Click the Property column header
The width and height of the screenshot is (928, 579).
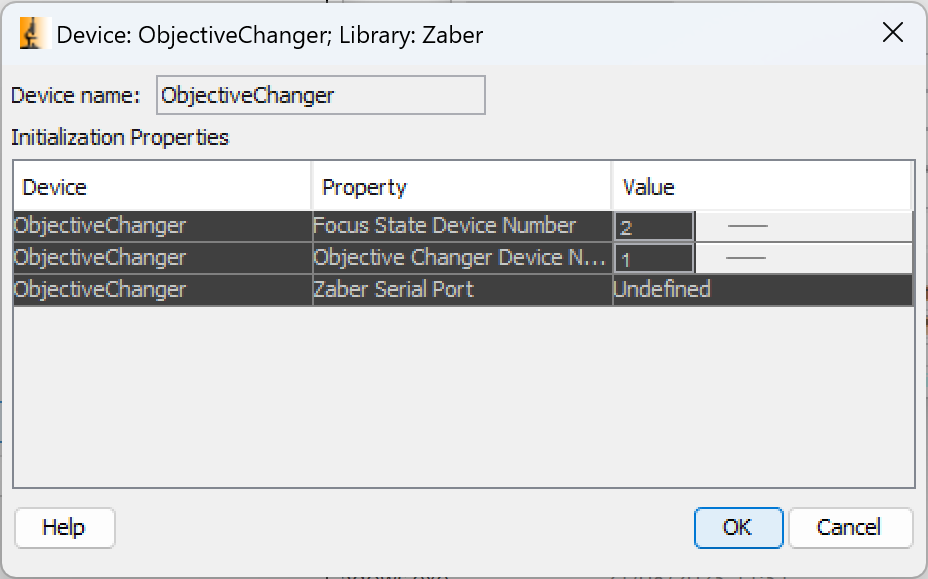tap(462, 187)
